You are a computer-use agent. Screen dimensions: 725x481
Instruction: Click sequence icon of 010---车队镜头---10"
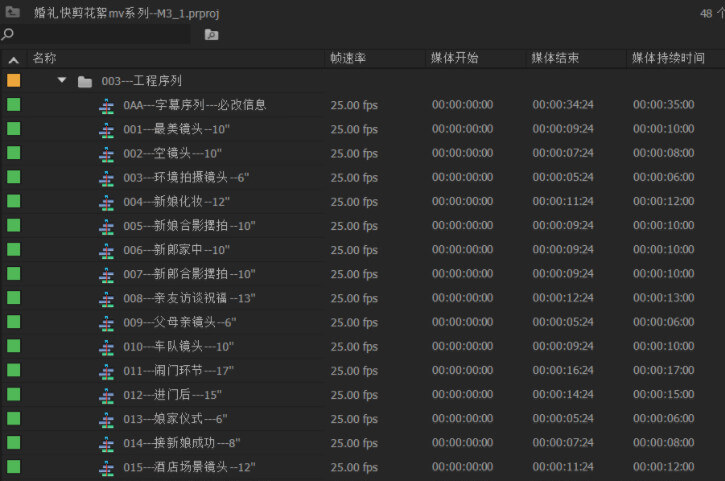point(106,348)
